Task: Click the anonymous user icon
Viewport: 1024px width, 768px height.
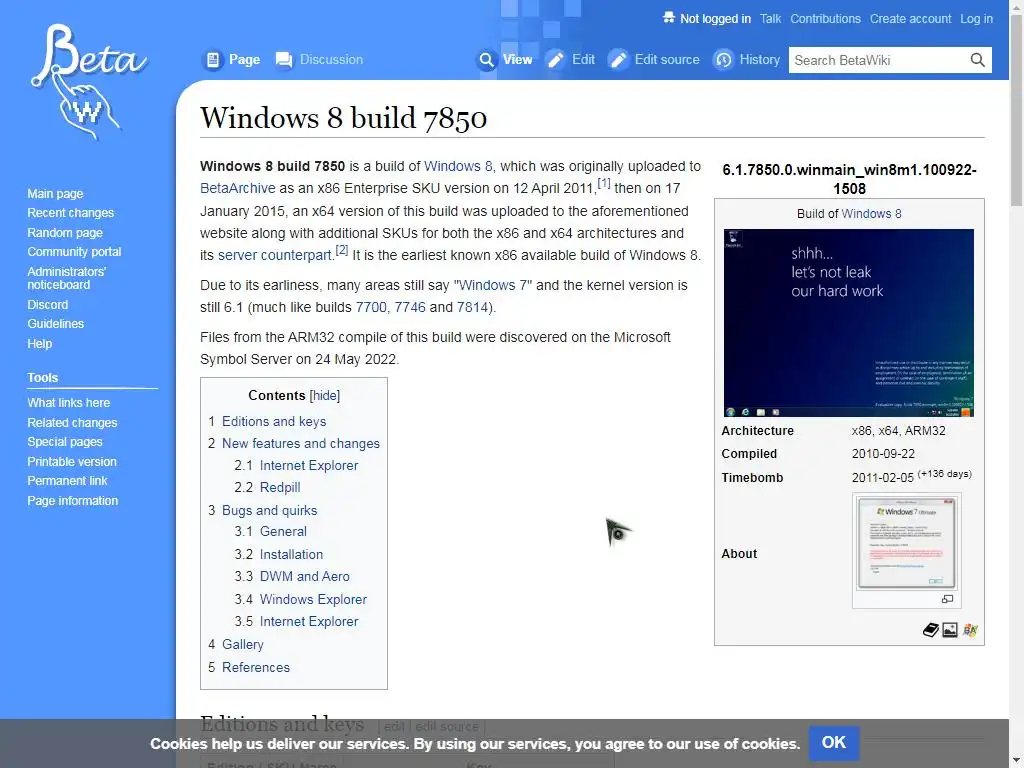Action: click(x=668, y=18)
